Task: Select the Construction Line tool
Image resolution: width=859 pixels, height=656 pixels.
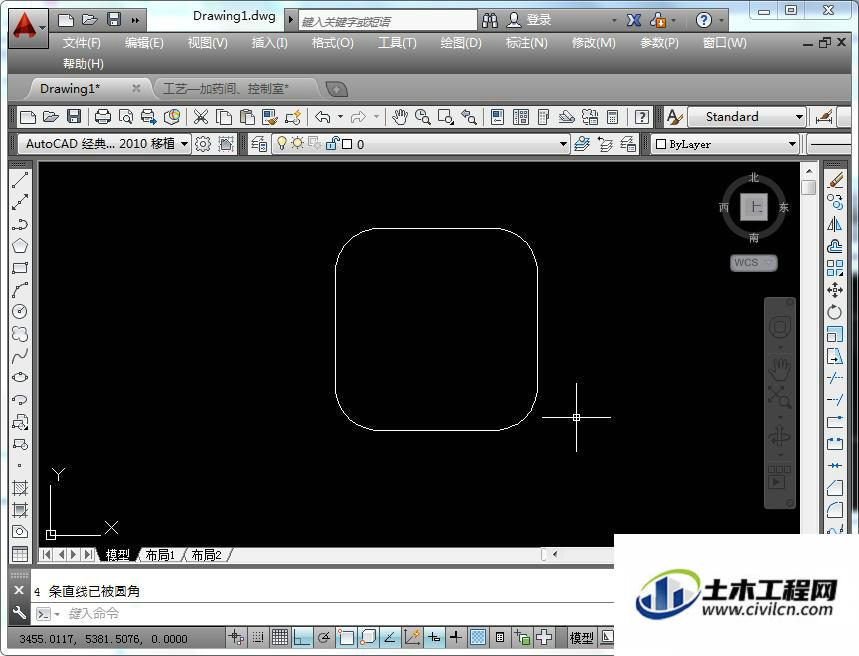Action: pyautogui.click(x=20, y=202)
